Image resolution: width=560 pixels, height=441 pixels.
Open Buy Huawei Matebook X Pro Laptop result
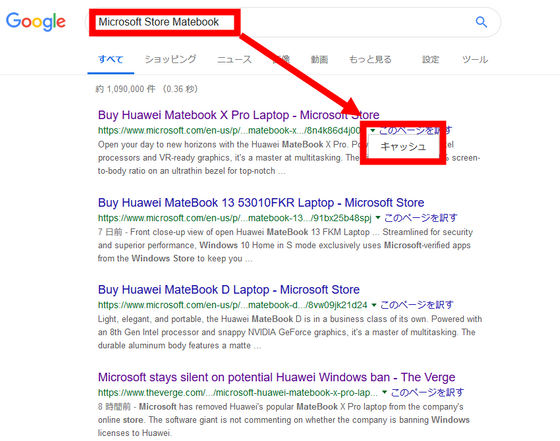[x=239, y=115]
